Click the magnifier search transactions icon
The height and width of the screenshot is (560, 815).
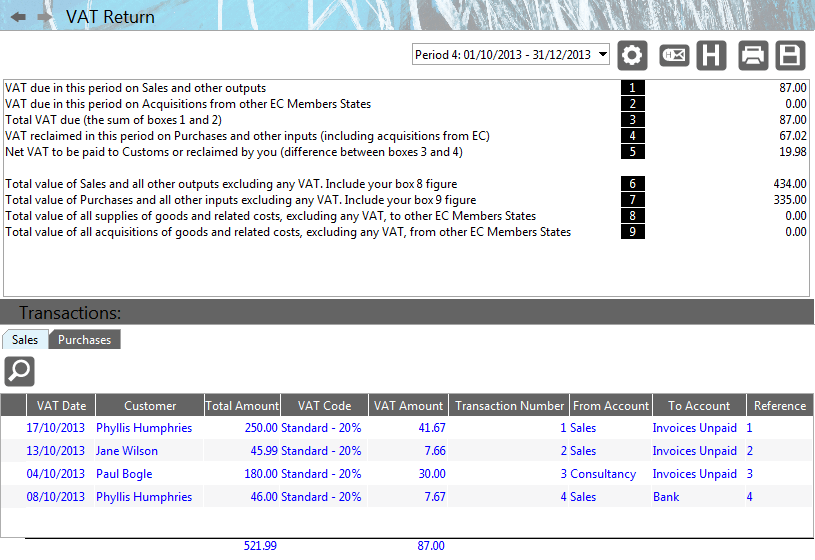(20, 371)
